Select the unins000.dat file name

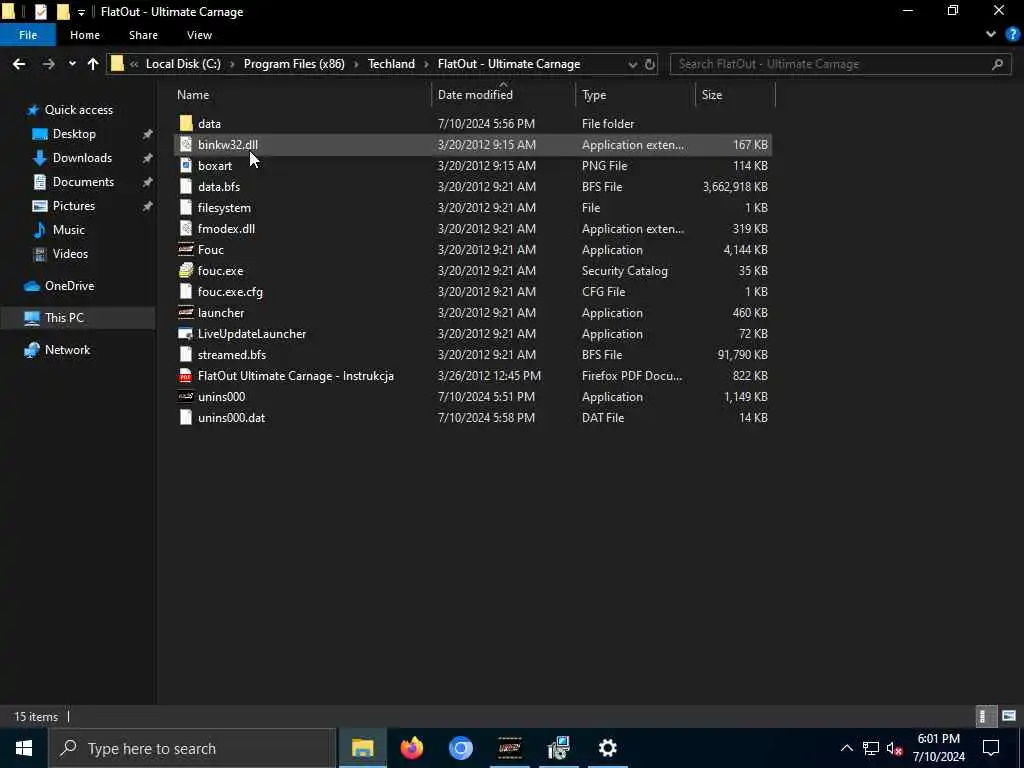pos(231,418)
